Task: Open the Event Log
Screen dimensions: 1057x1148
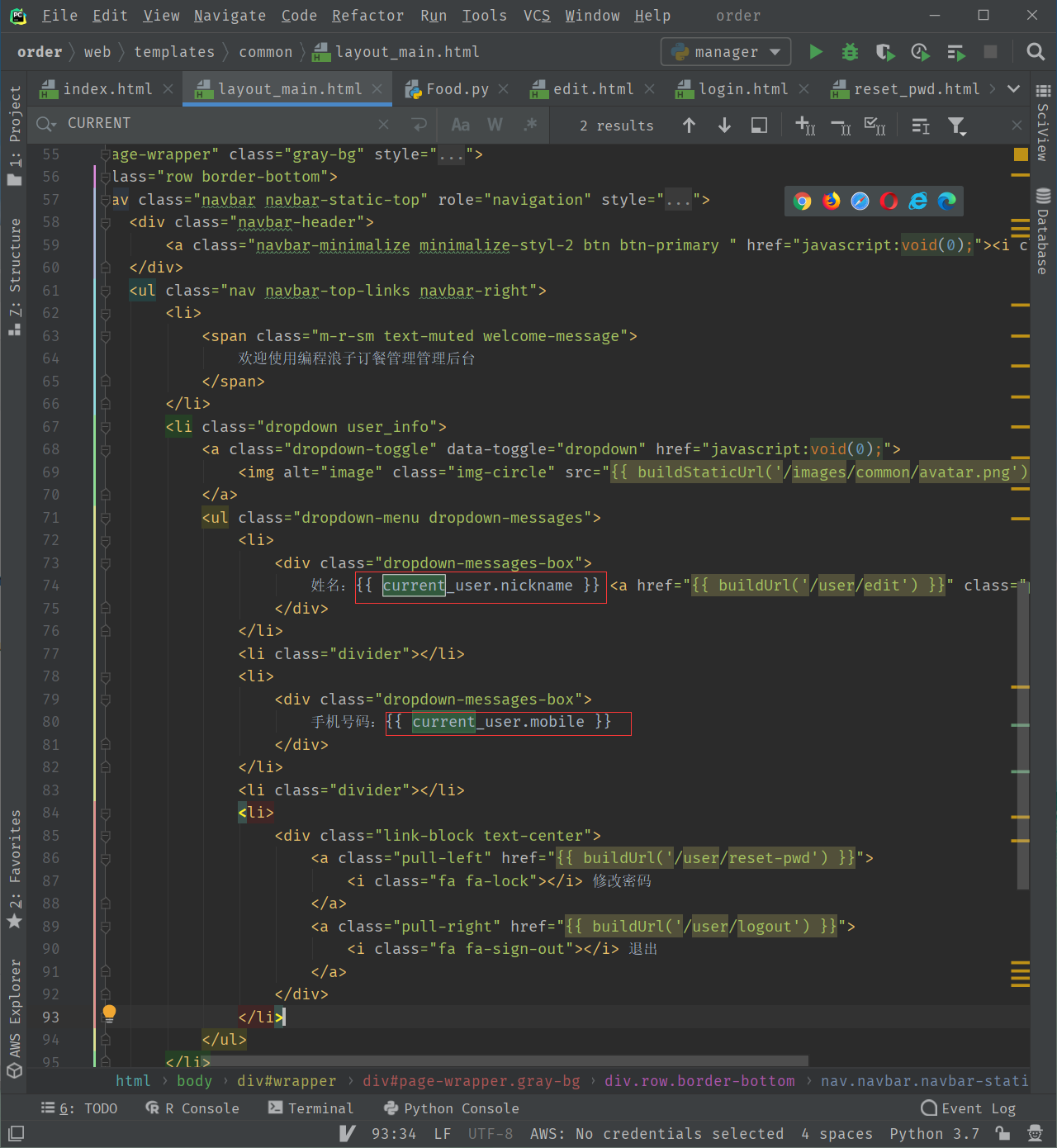Action: (x=968, y=1108)
